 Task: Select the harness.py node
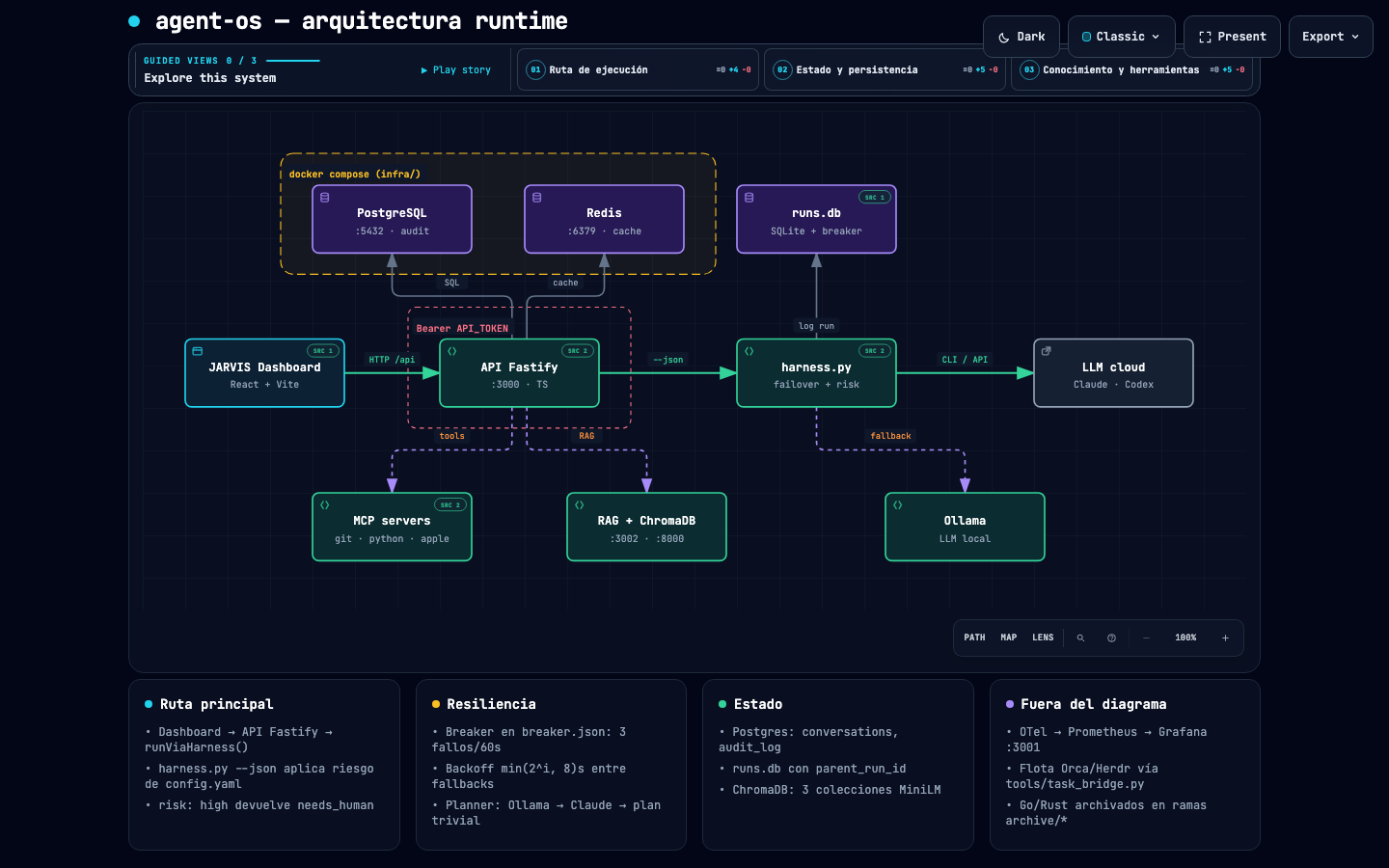click(816, 373)
